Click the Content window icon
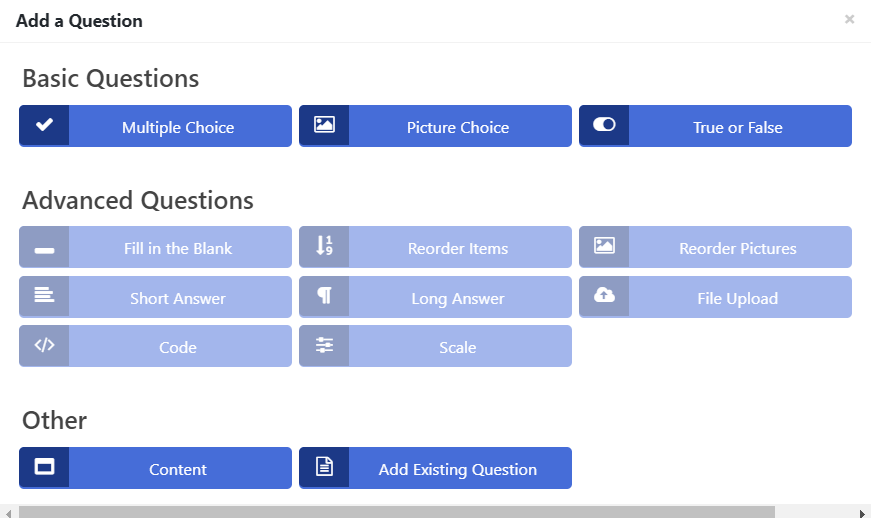This screenshot has width=871, height=518. pyautogui.click(x=44, y=466)
